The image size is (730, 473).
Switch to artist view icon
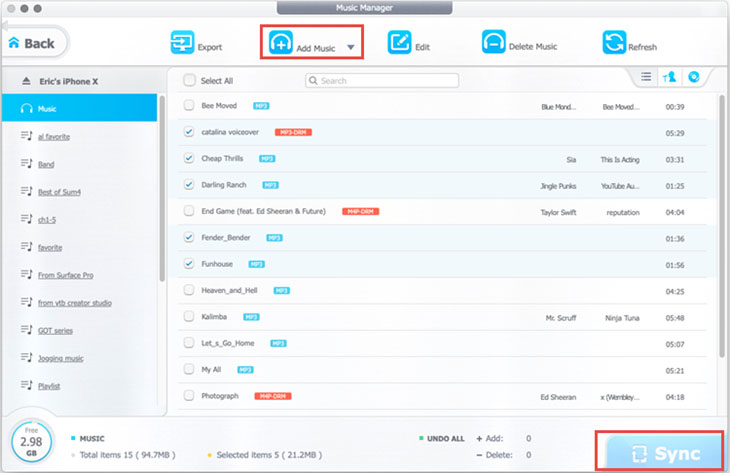point(669,77)
